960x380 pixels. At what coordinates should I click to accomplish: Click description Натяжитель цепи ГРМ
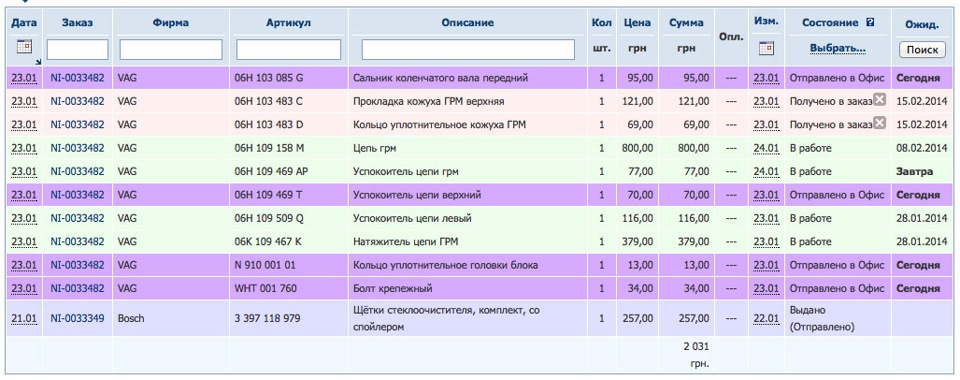point(405,242)
